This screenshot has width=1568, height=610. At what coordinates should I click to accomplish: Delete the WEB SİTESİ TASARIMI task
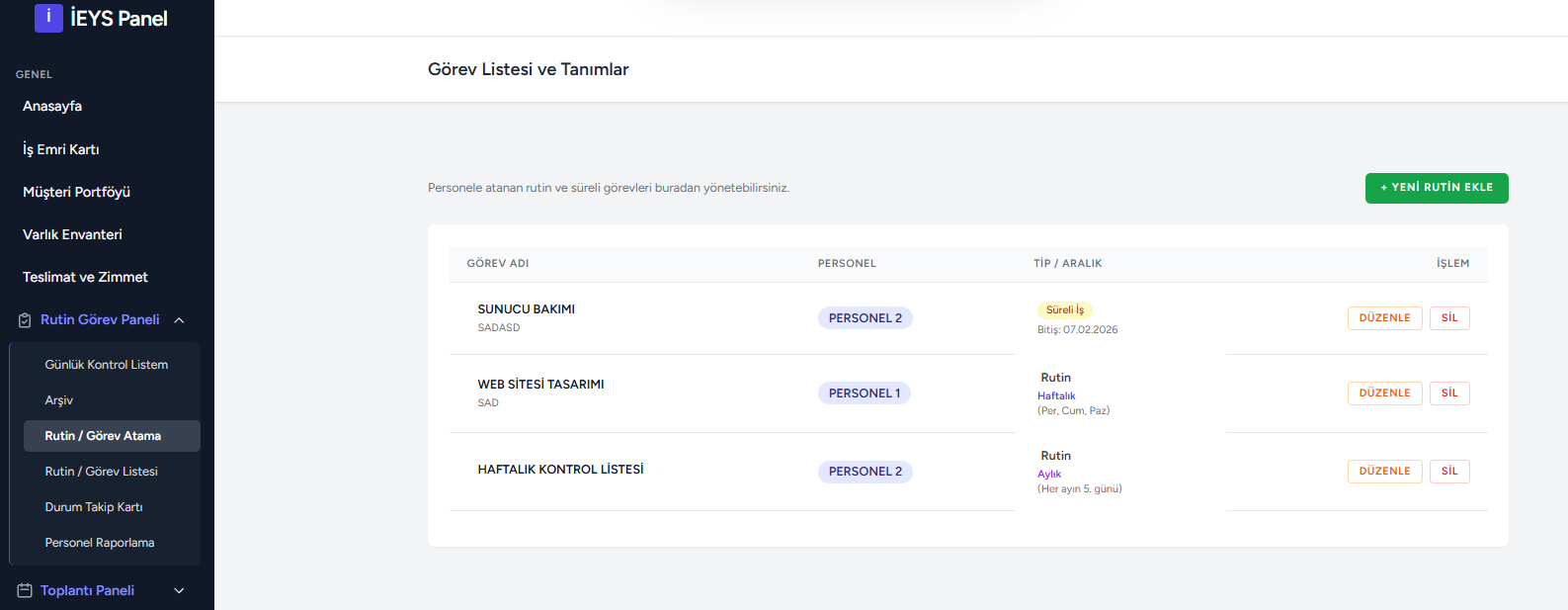tap(1448, 393)
